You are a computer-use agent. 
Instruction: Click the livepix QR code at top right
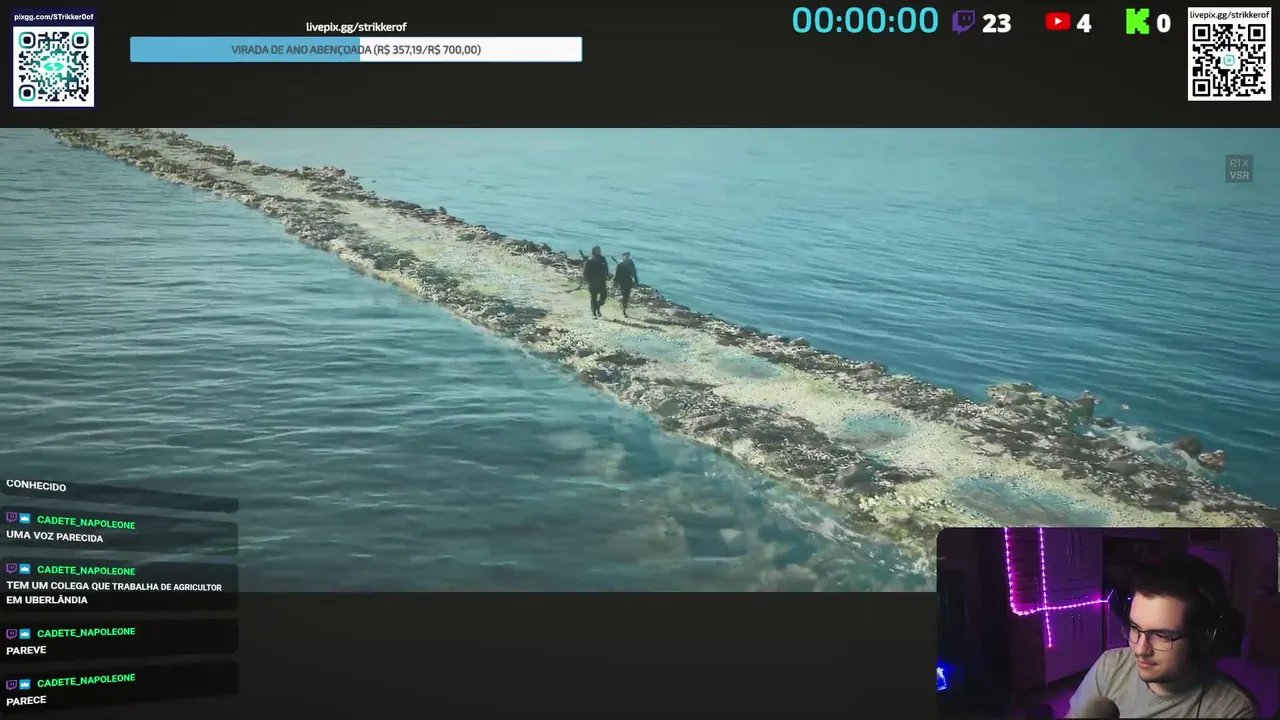[1229, 60]
